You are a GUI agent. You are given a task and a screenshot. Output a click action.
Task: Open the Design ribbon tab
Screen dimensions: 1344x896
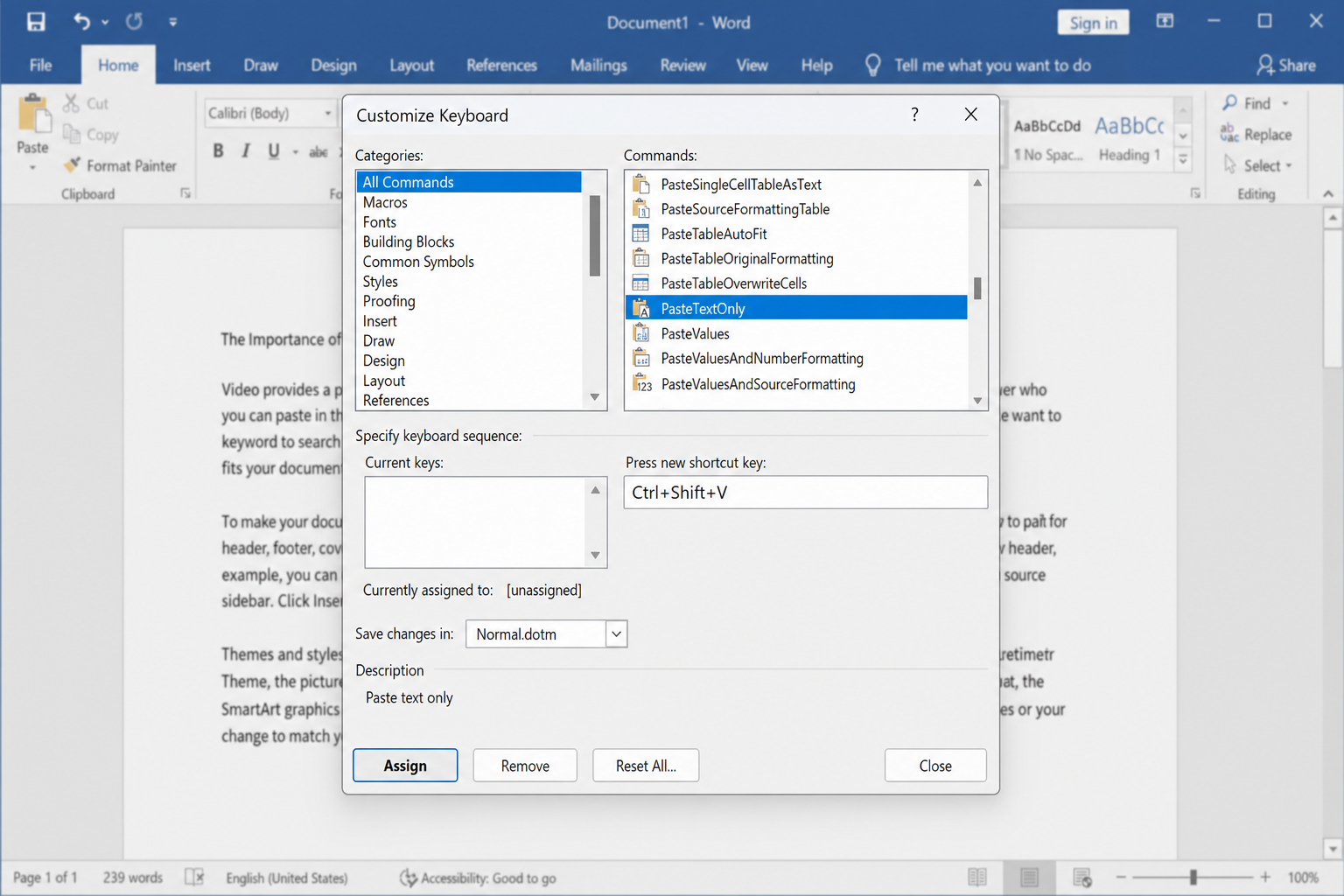[333, 65]
